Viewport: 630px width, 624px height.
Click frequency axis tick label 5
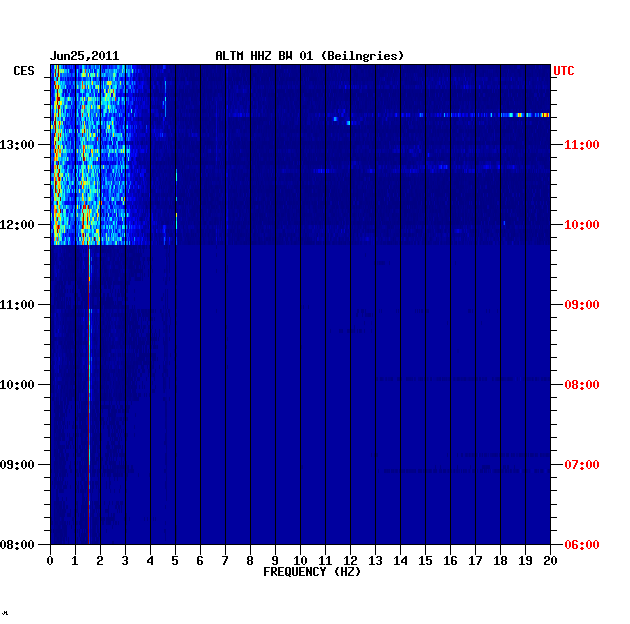pyautogui.click(x=175, y=561)
